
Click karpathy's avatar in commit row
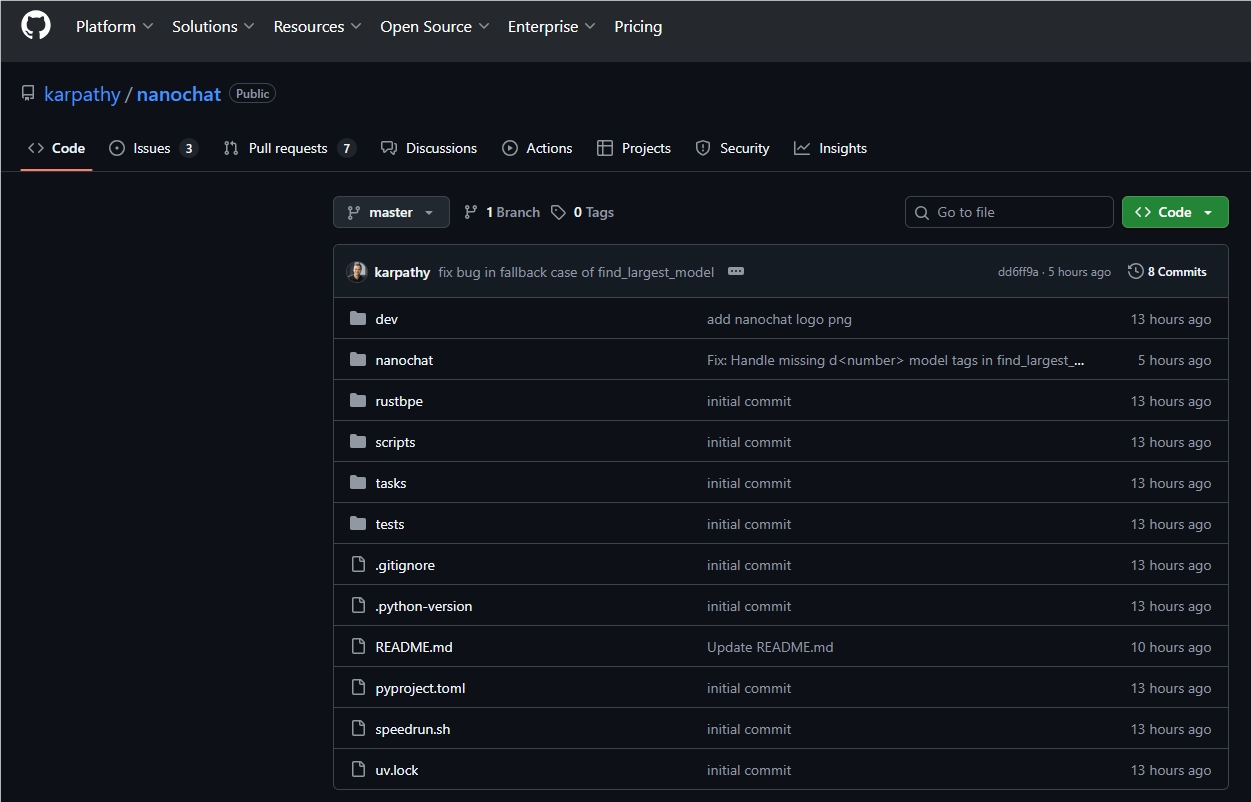tap(357, 272)
